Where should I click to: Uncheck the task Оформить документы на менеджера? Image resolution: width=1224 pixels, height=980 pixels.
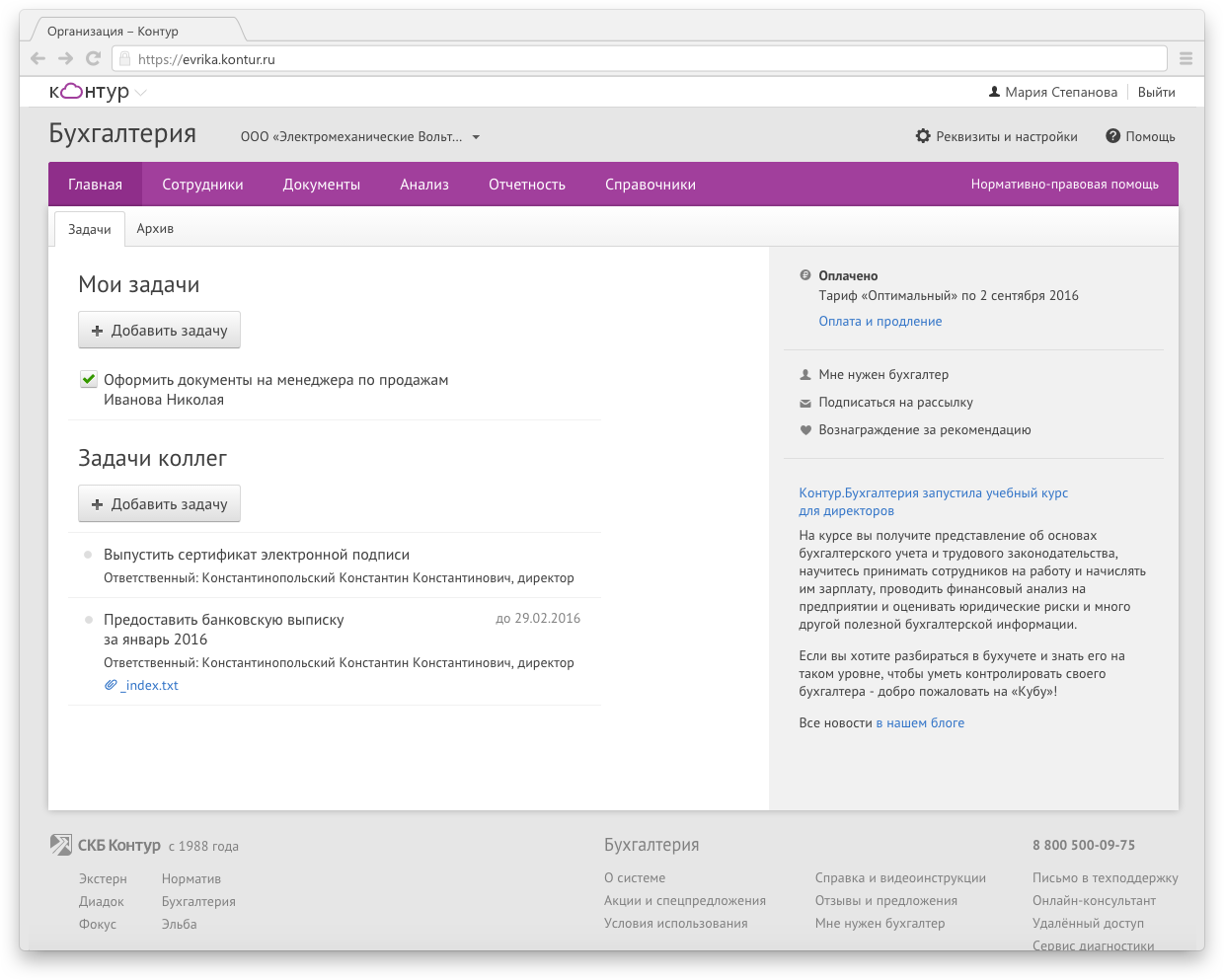89,379
